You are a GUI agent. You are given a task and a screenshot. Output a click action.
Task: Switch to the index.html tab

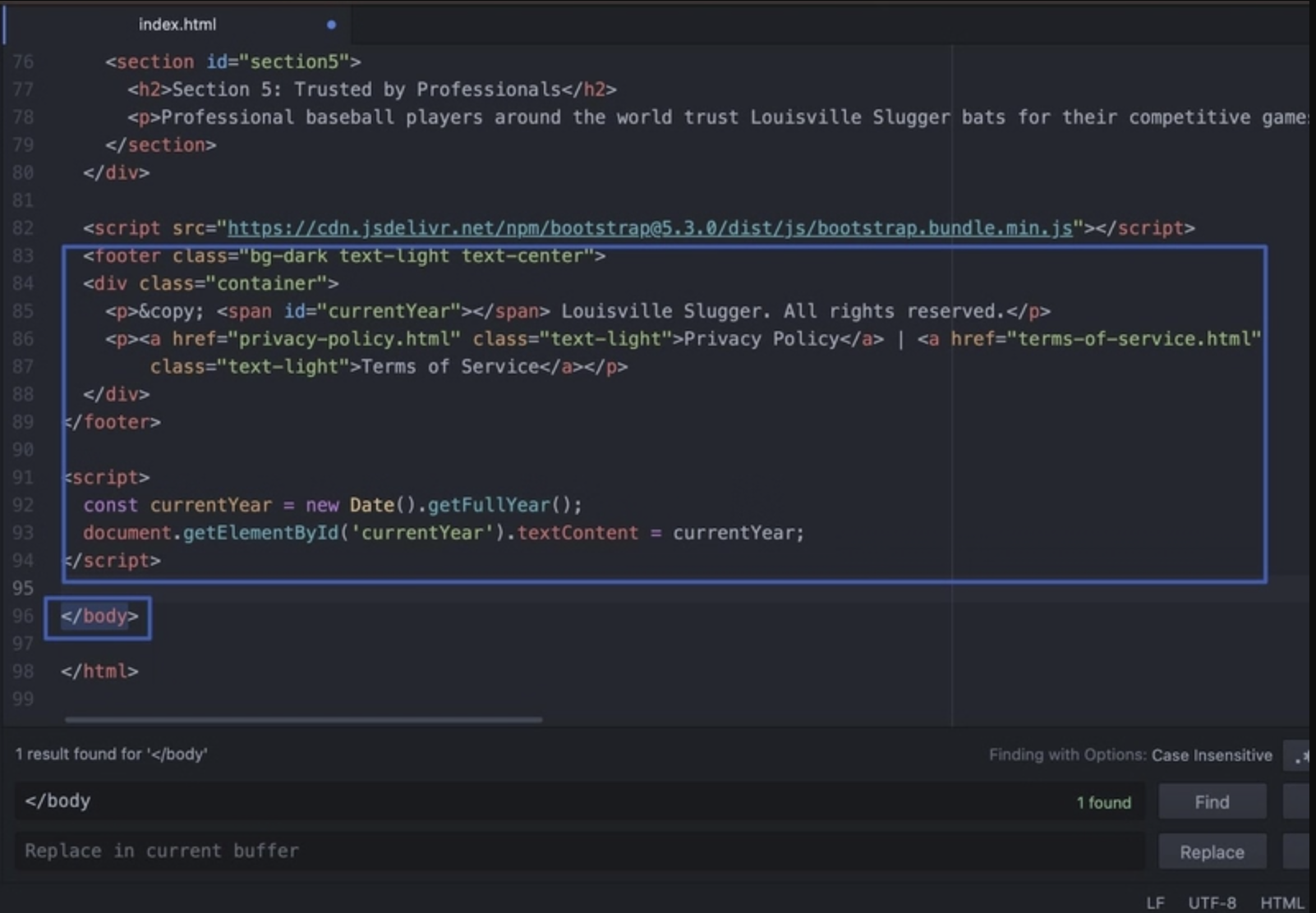177,25
